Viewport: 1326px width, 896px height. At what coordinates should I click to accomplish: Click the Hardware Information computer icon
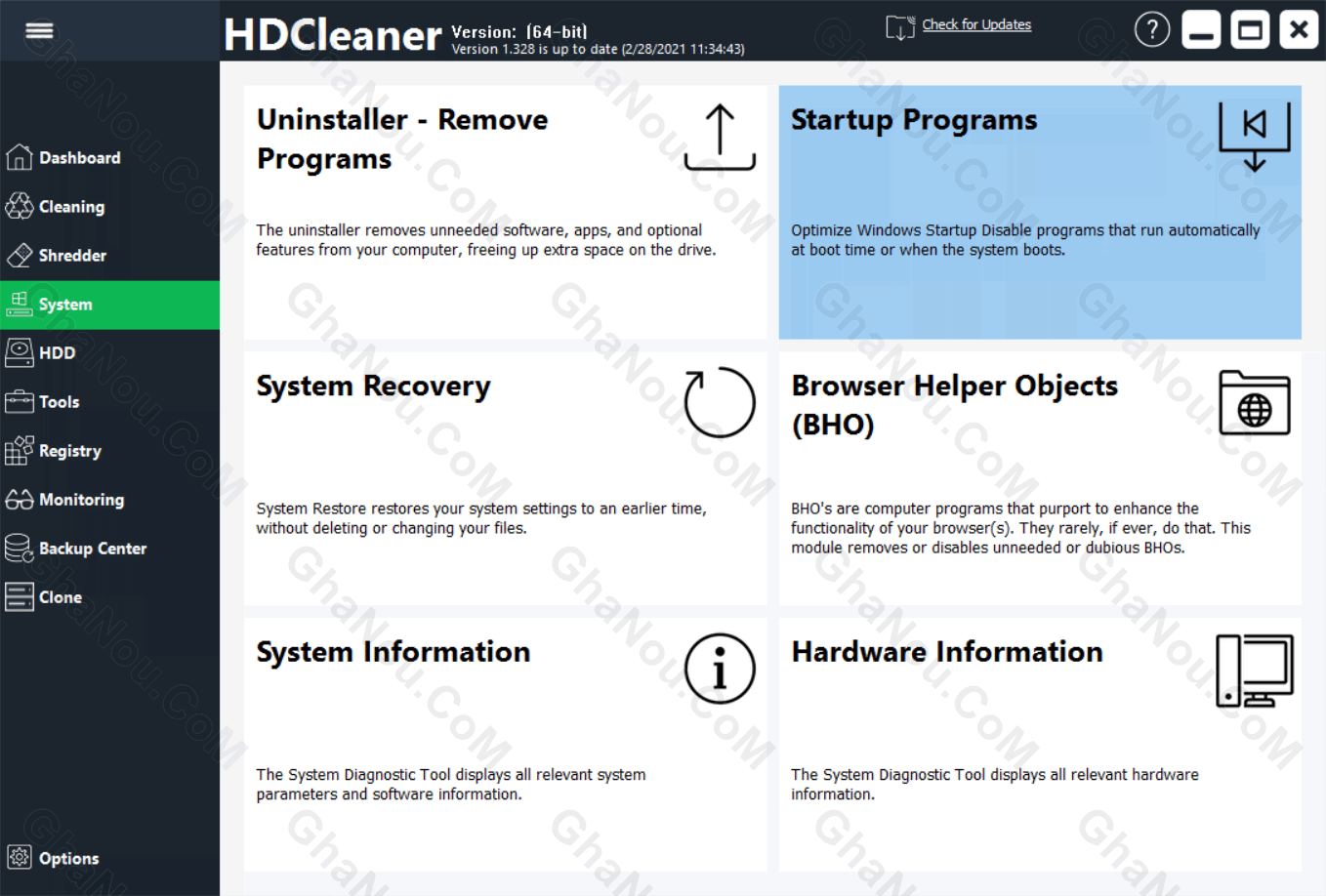click(x=1255, y=671)
